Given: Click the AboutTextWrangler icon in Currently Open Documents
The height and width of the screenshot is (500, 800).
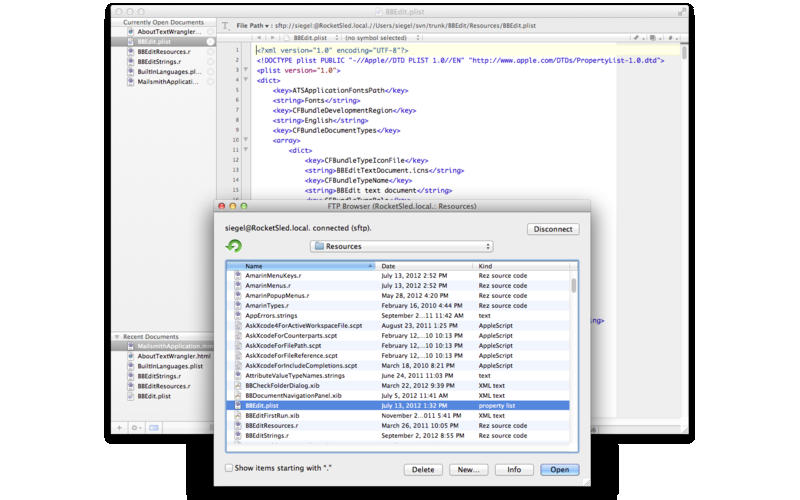Looking at the screenshot, I should [x=131, y=32].
